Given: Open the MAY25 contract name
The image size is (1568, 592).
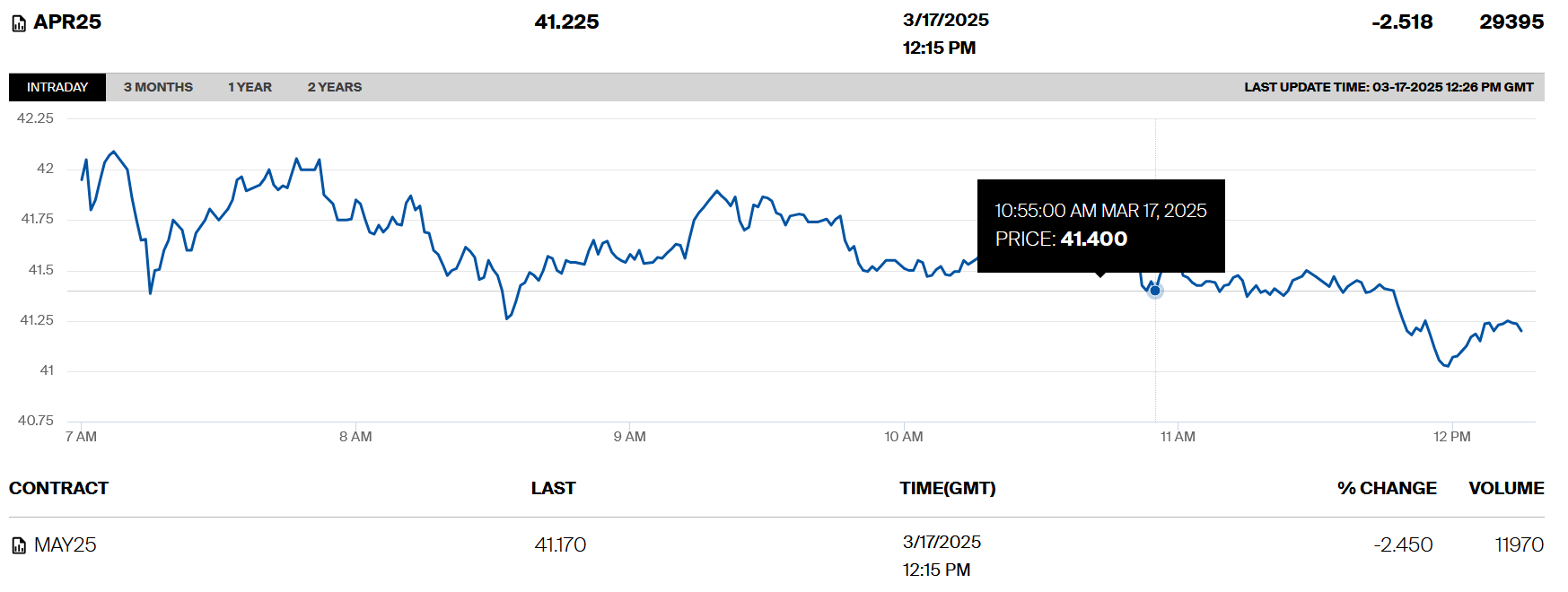Looking at the screenshot, I should tap(65, 545).
